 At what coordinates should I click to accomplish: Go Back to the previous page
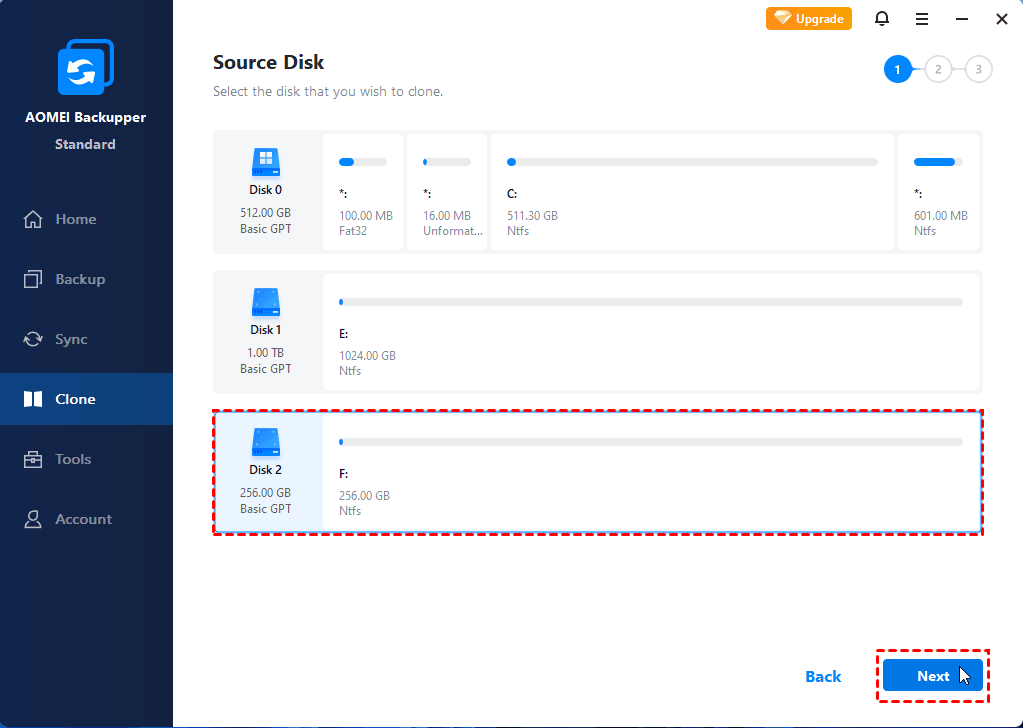[823, 677]
